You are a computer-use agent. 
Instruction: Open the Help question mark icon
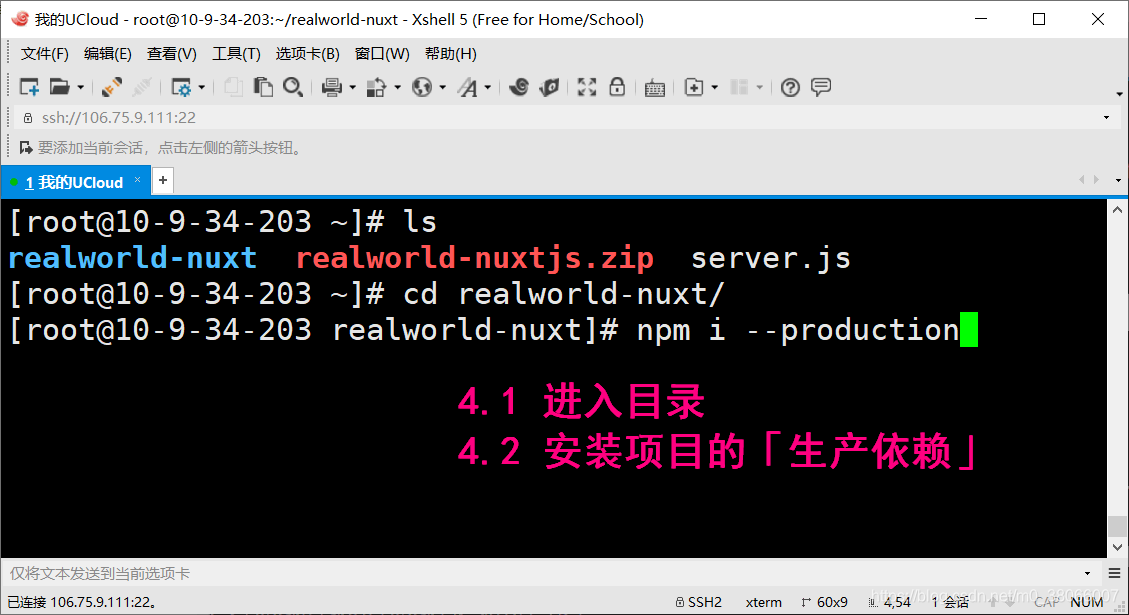790,88
